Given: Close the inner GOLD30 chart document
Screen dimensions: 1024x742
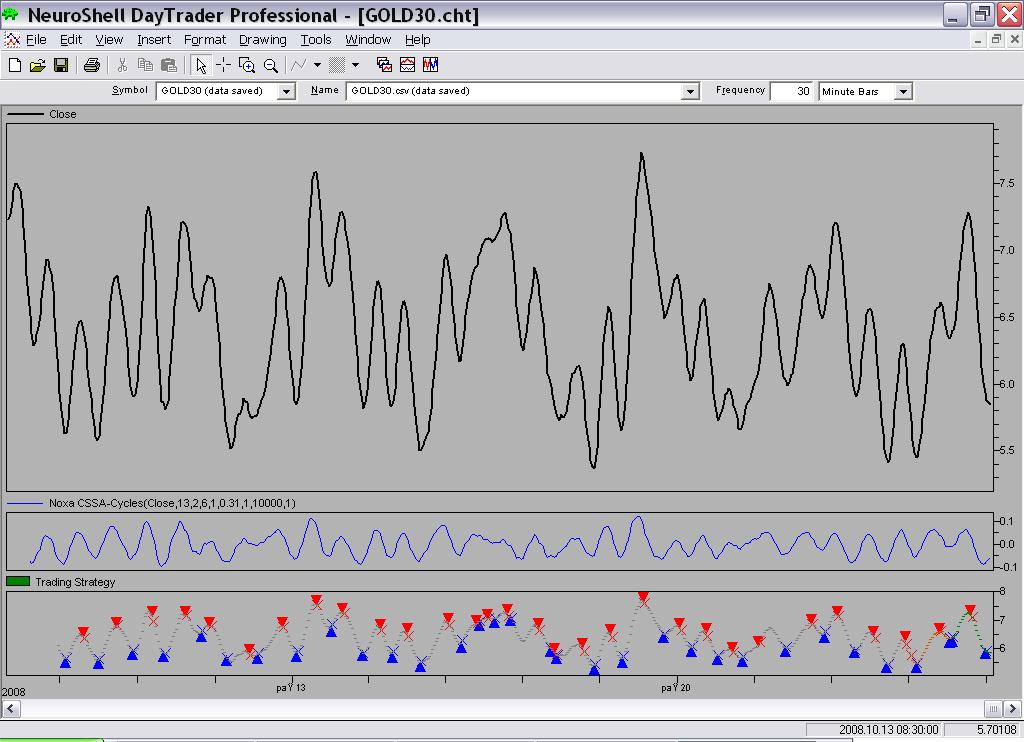Looking at the screenshot, I should [x=1014, y=40].
